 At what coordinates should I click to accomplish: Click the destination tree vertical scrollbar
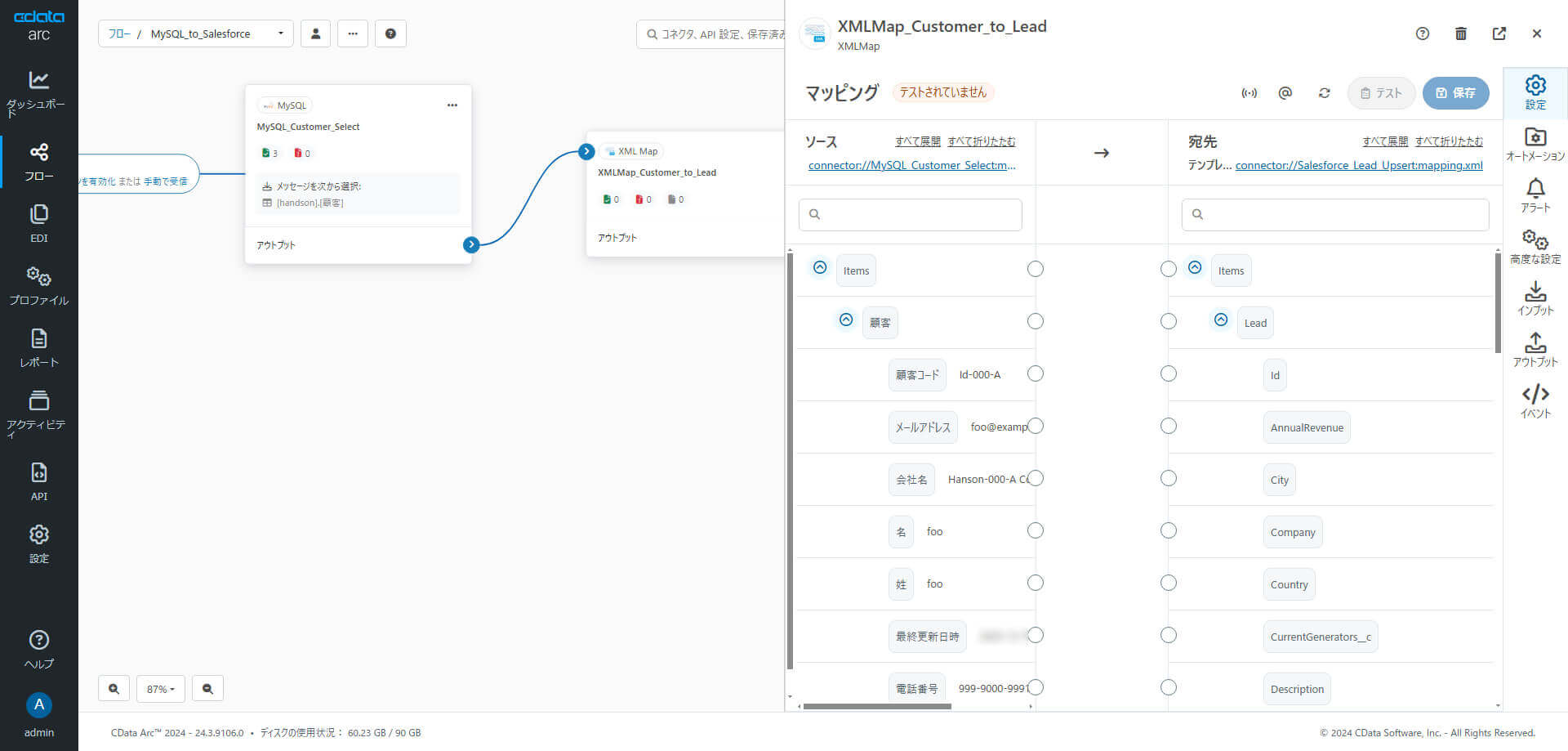click(x=1498, y=302)
